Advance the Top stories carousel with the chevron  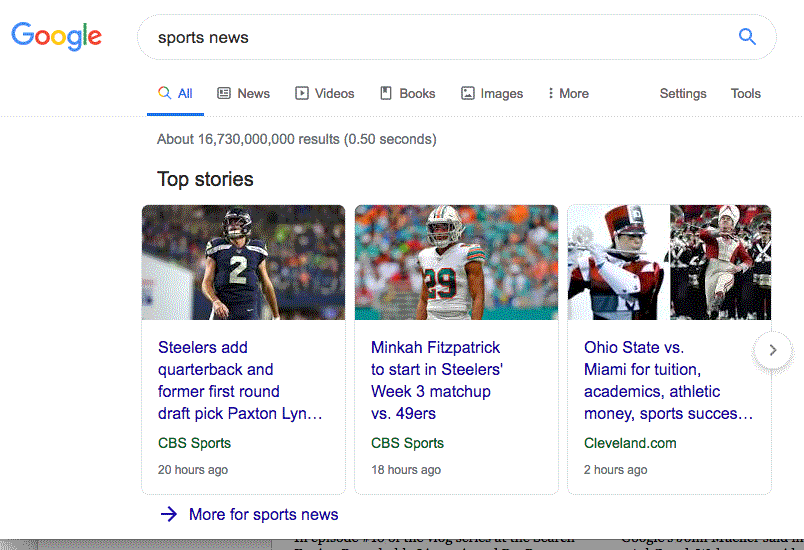click(x=773, y=350)
